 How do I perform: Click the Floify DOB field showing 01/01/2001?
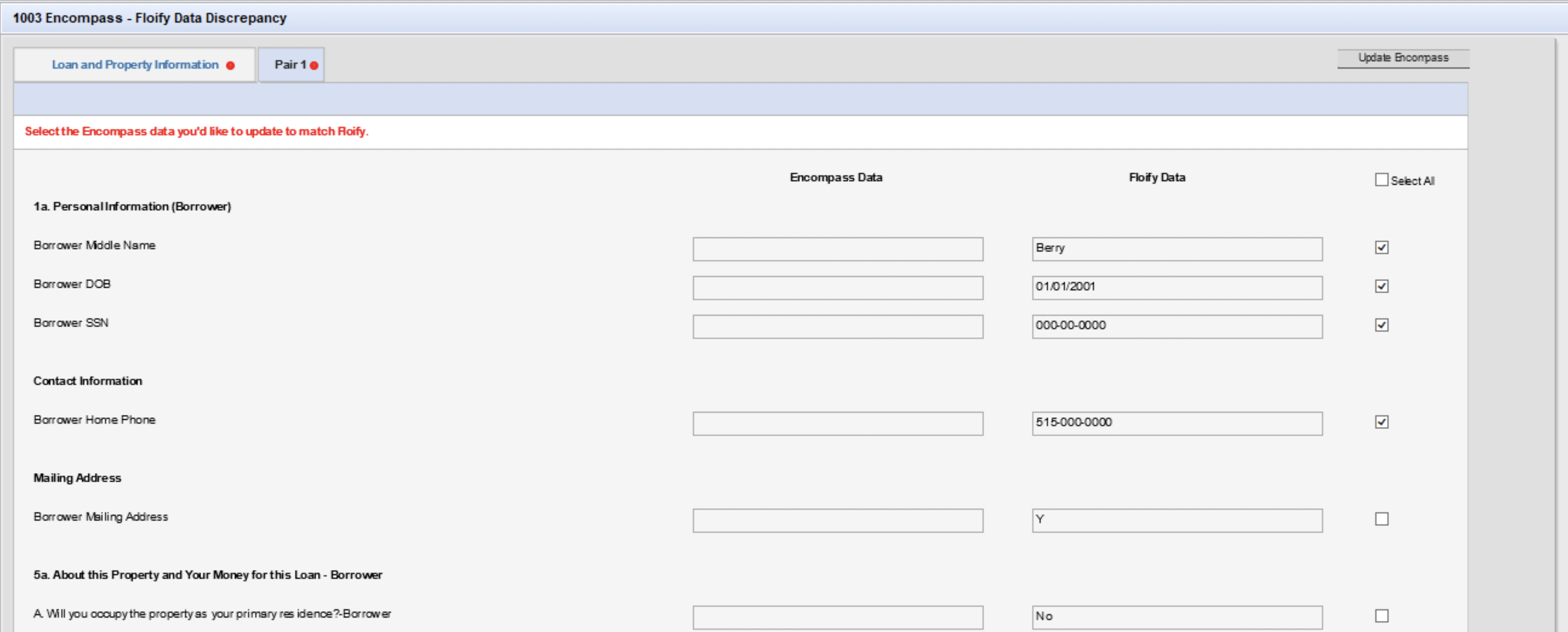pyautogui.click(x=1176, y=287)
